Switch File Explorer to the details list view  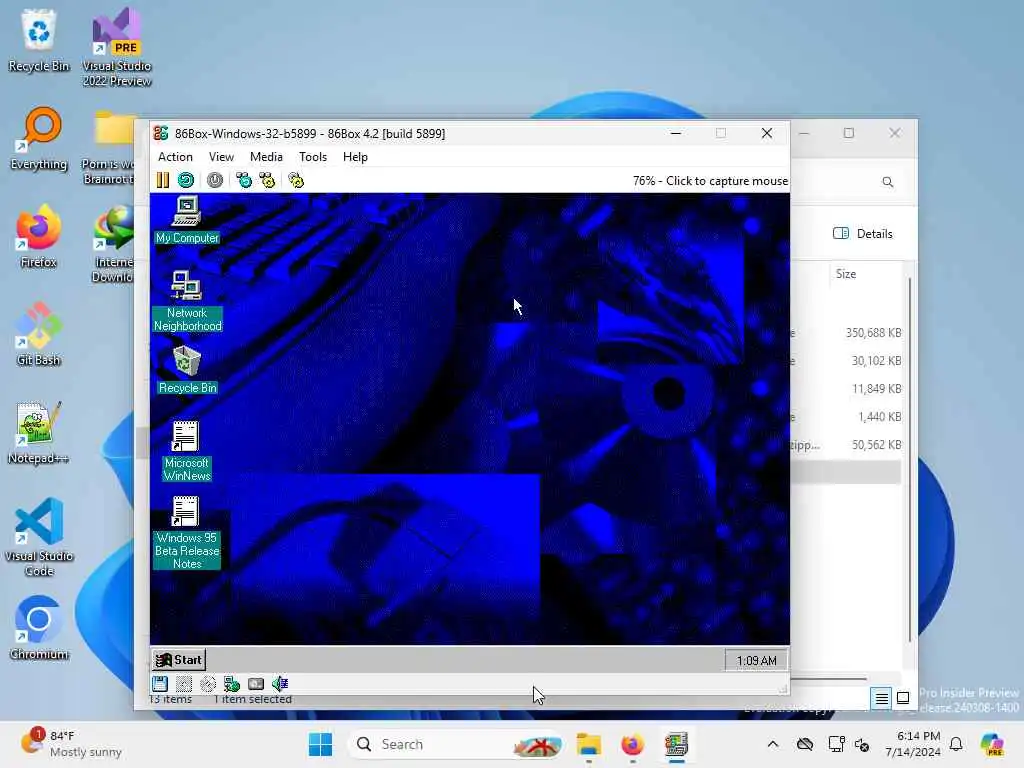point(881,699)
